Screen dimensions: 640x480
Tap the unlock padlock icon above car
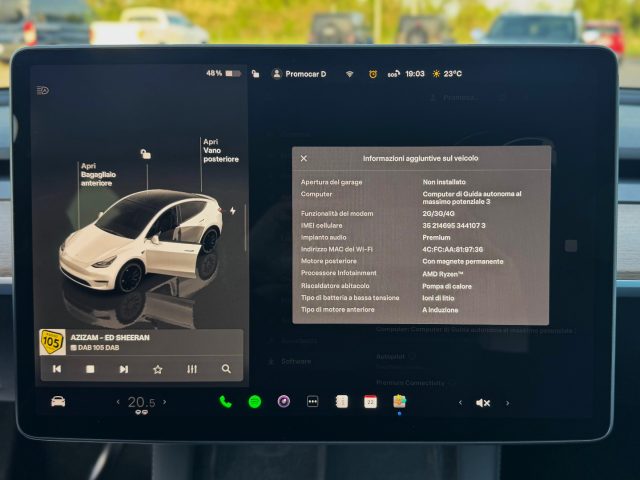146,154
